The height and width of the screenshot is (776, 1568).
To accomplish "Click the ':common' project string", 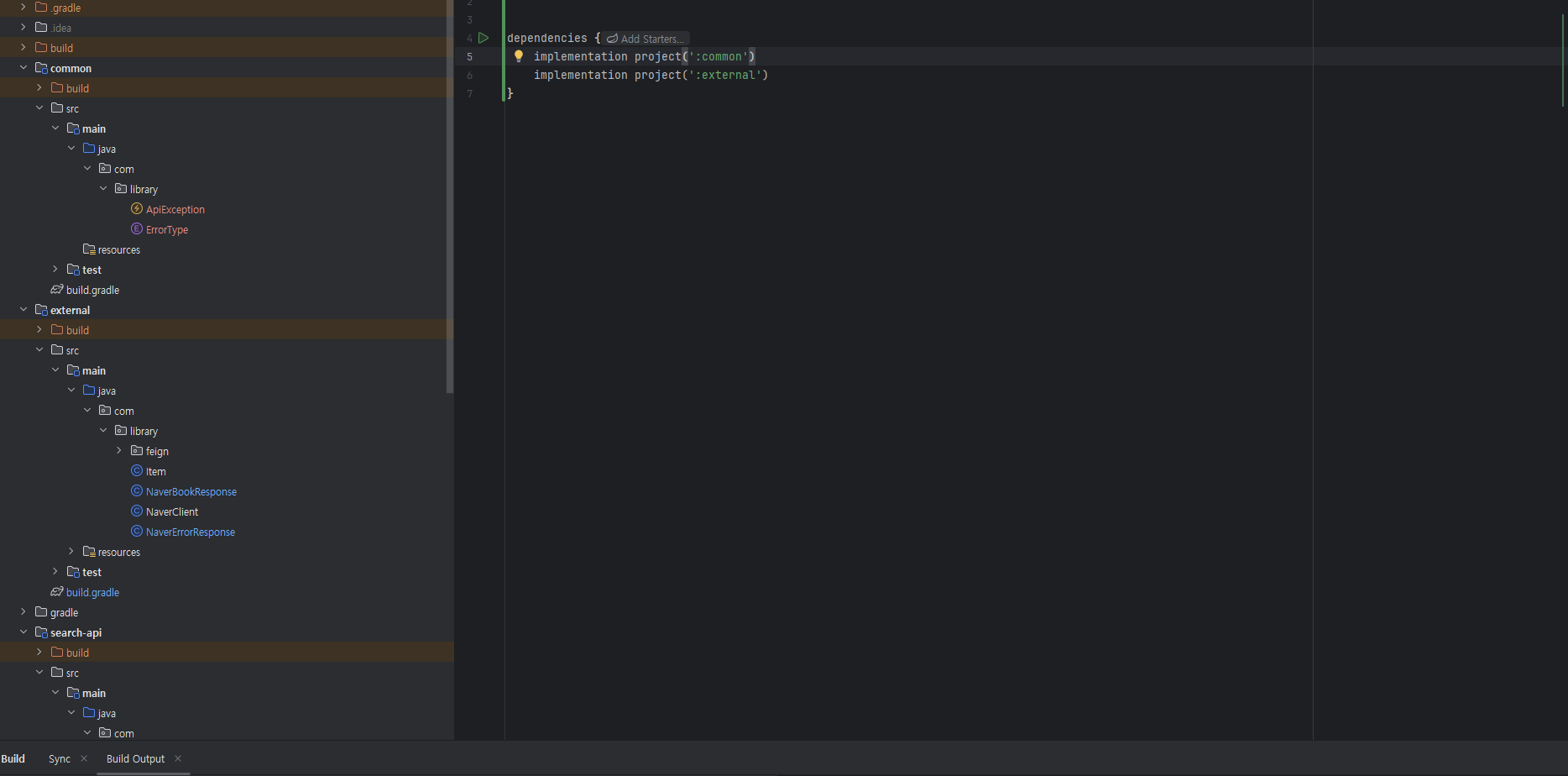I will coord(719,56).
